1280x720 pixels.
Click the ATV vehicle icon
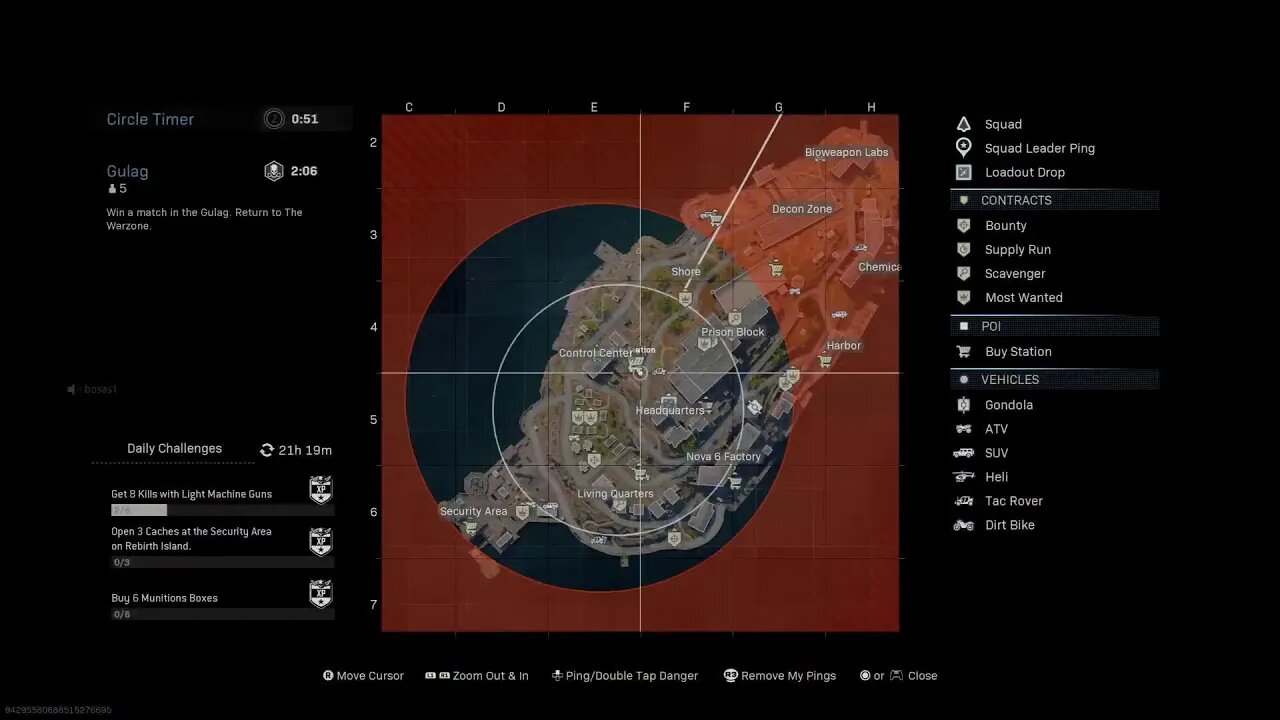pos(964,429)
